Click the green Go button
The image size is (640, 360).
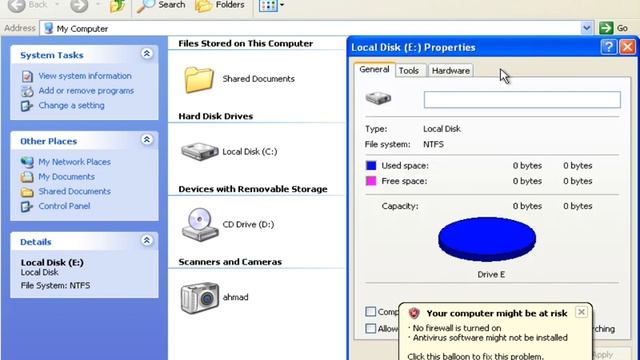coord(613,28)
